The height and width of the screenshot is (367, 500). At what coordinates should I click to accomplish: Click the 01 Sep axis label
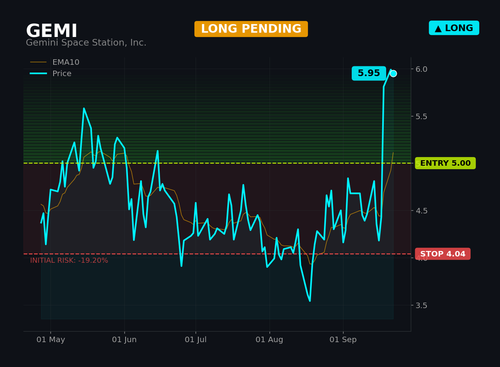(x=343, y=340)
